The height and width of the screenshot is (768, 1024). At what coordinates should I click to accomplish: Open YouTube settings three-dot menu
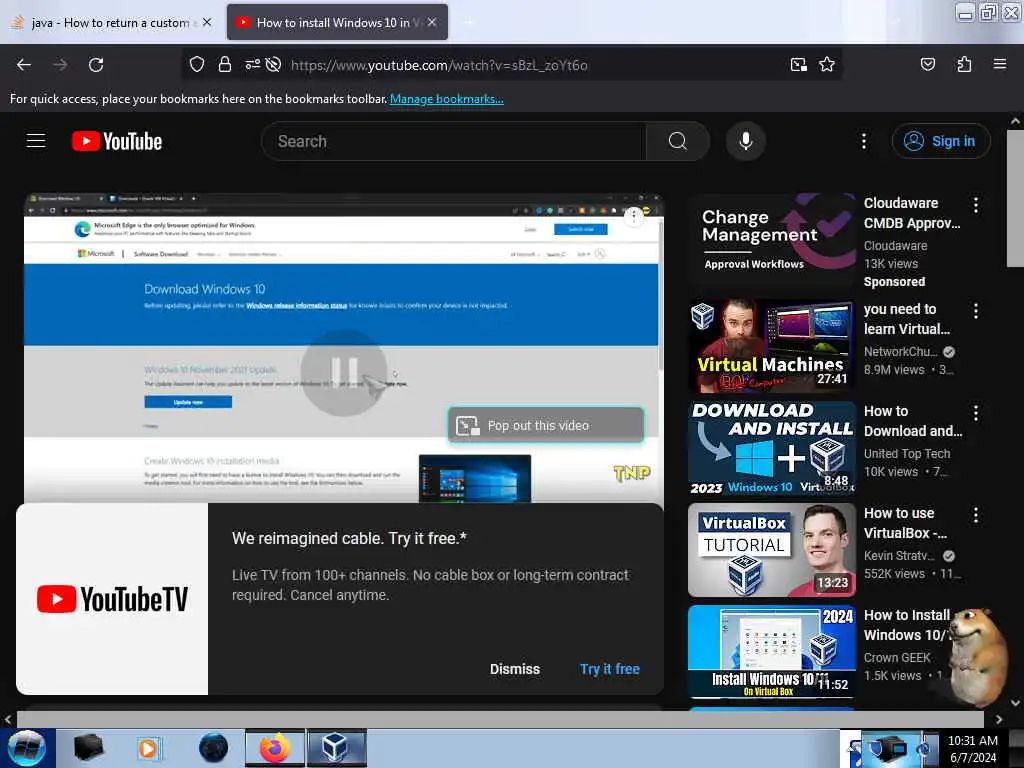[863, 141]
